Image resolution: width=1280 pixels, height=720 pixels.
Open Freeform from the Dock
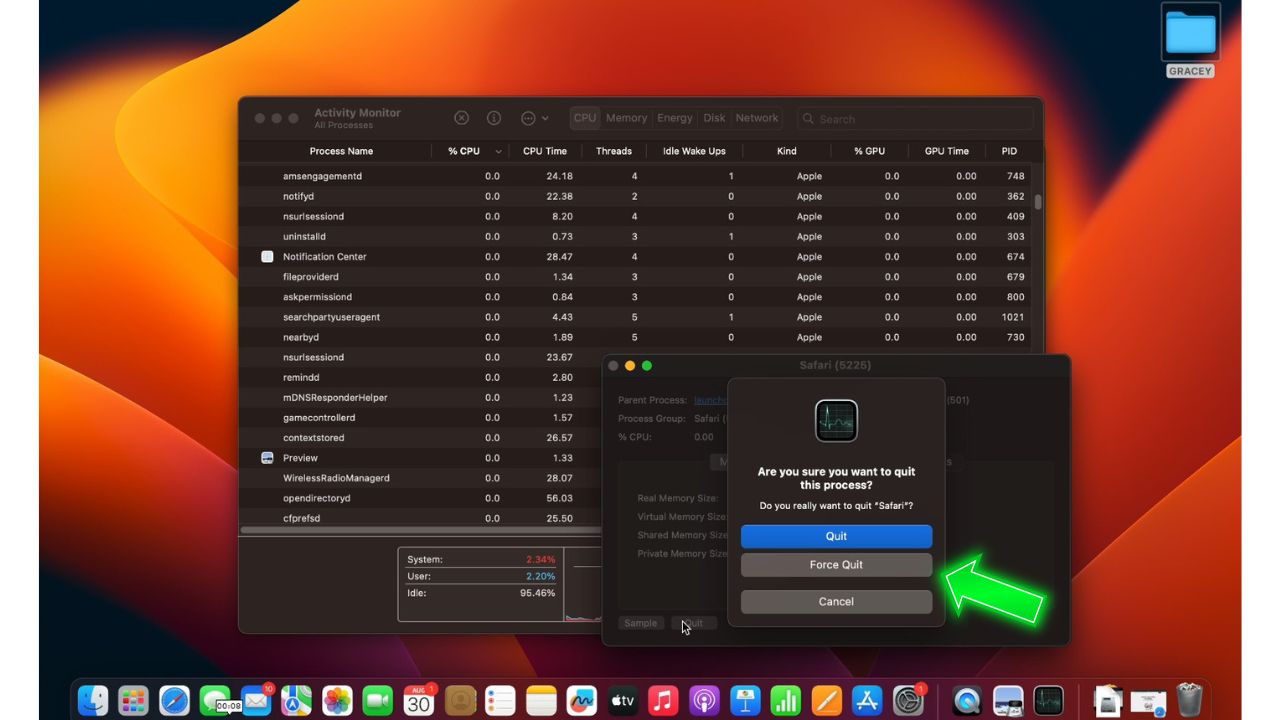tap(582, 700)
